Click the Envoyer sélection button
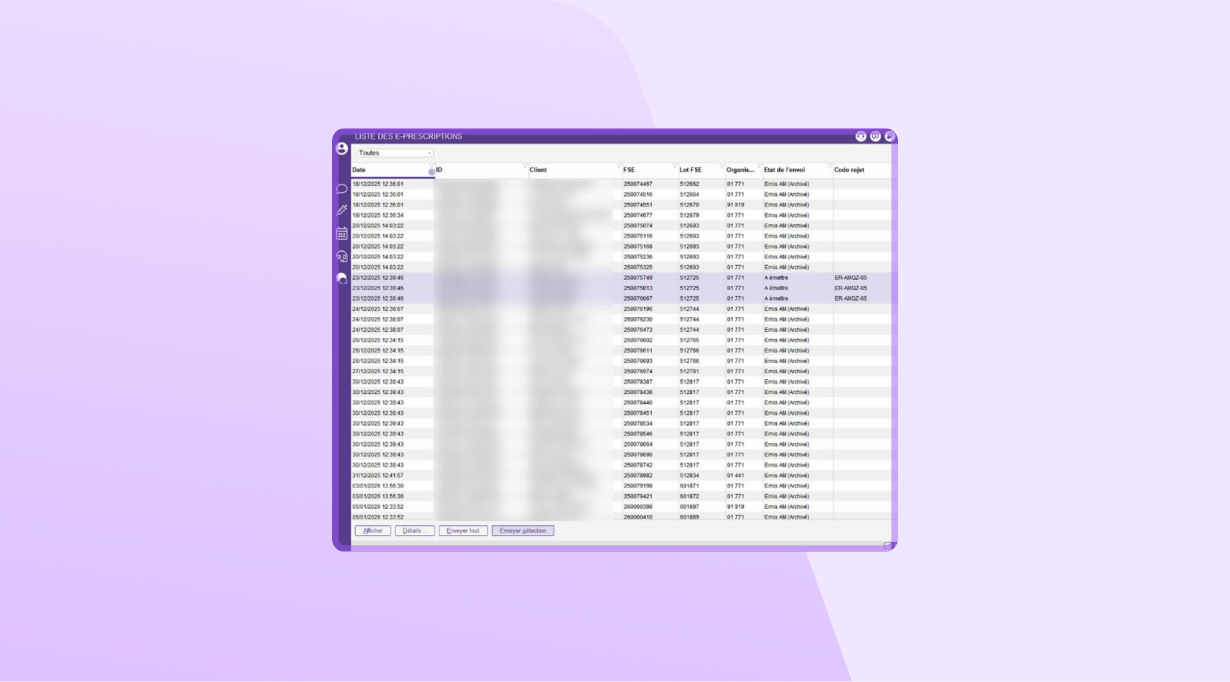The width and height of the screenshot is (1230, 682). click(x=522, y=531)
